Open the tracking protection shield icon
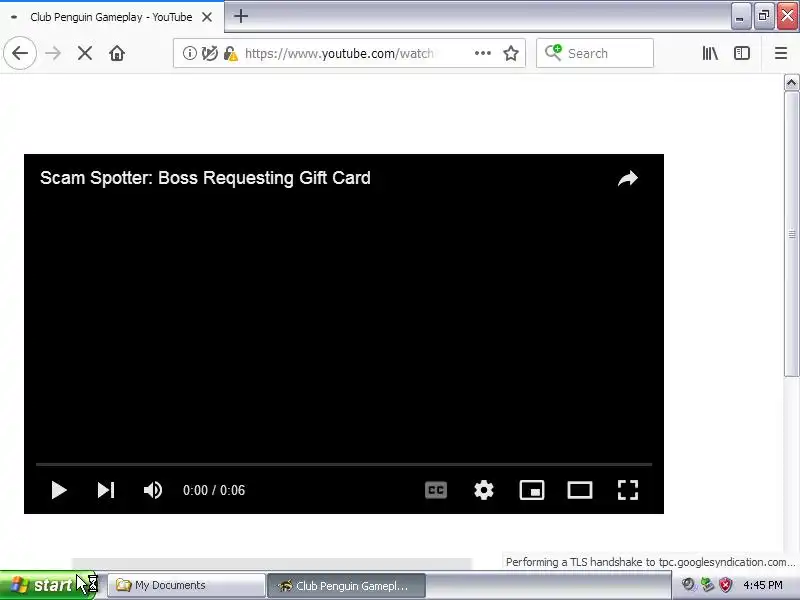800x600 pixels. pyautogui.click(x=210, y=53)
